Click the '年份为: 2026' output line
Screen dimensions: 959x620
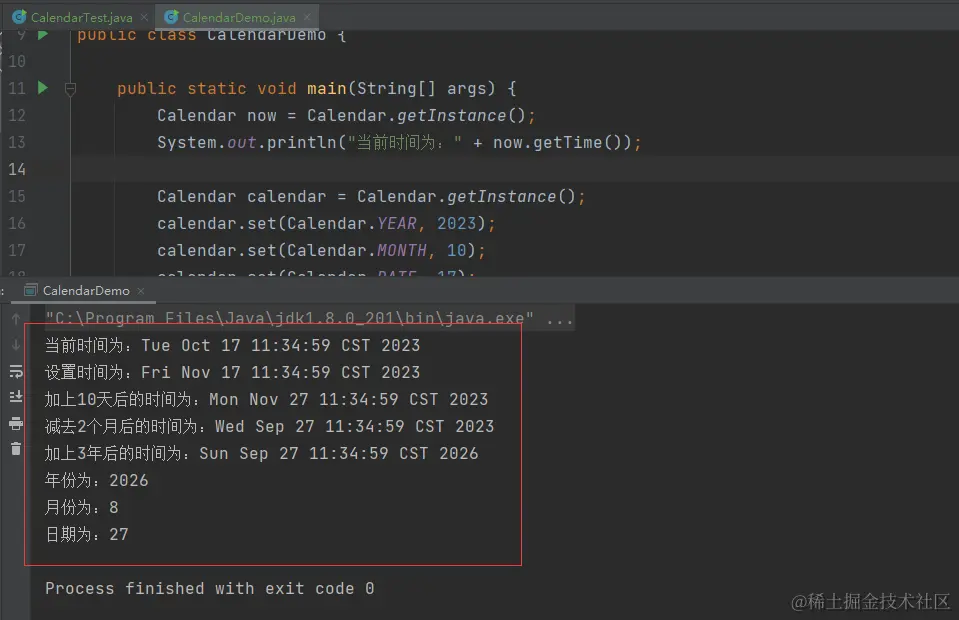(x=96, y=481)
